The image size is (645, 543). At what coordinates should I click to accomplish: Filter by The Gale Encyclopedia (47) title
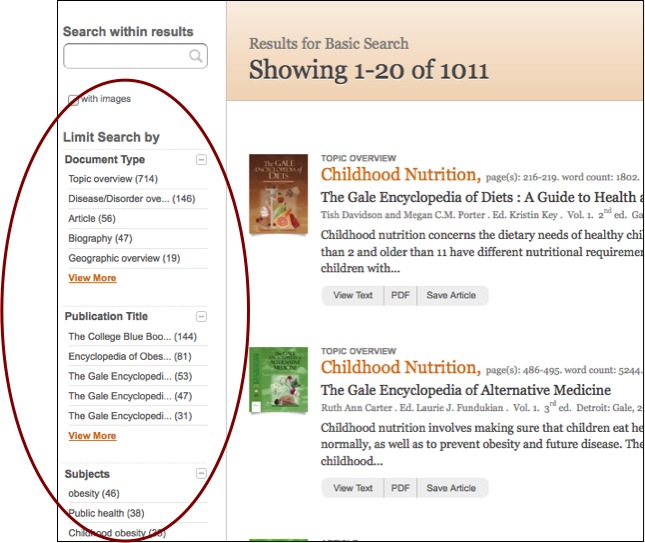pos(130,396)
